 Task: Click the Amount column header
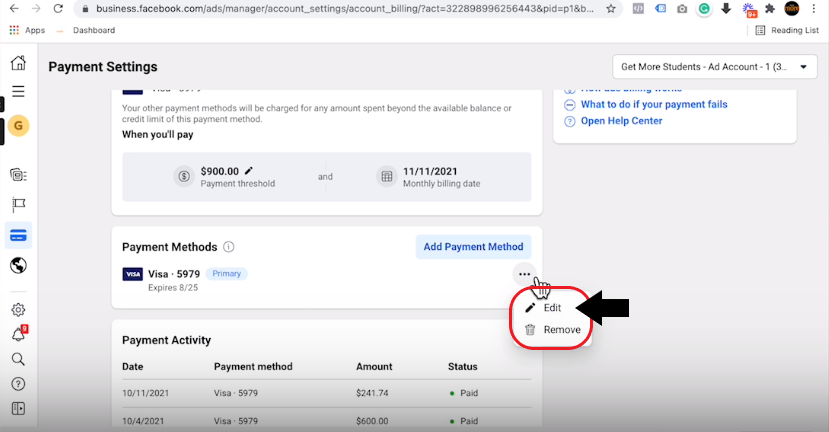click(374, 366)
